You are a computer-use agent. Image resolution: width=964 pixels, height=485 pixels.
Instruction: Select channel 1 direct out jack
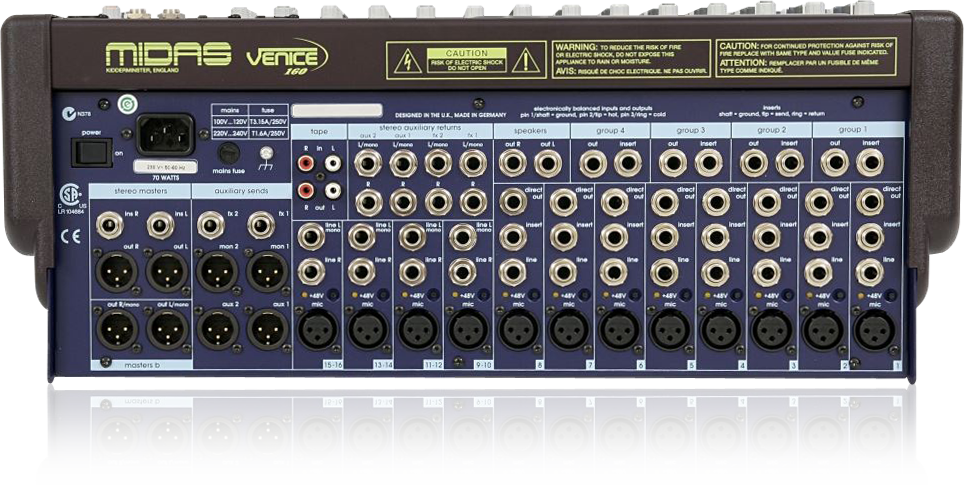tap(870, 202)
